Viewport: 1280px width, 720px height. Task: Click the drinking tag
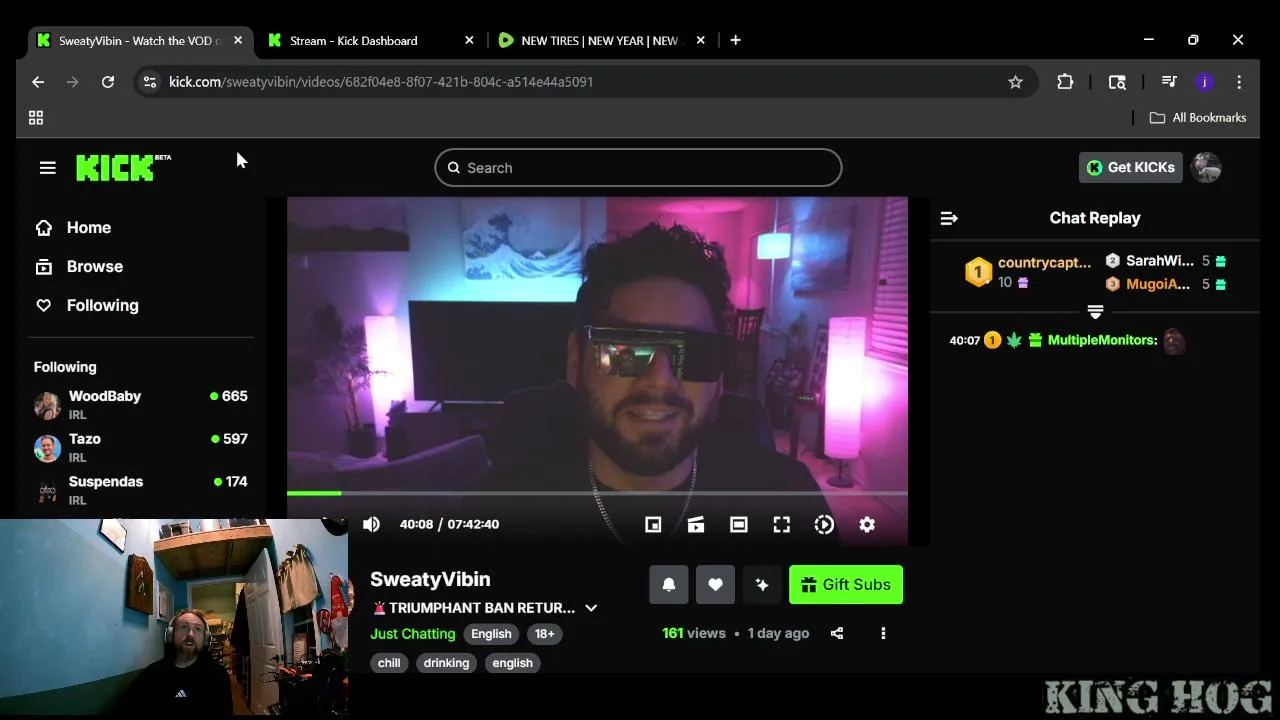point(446,663)
